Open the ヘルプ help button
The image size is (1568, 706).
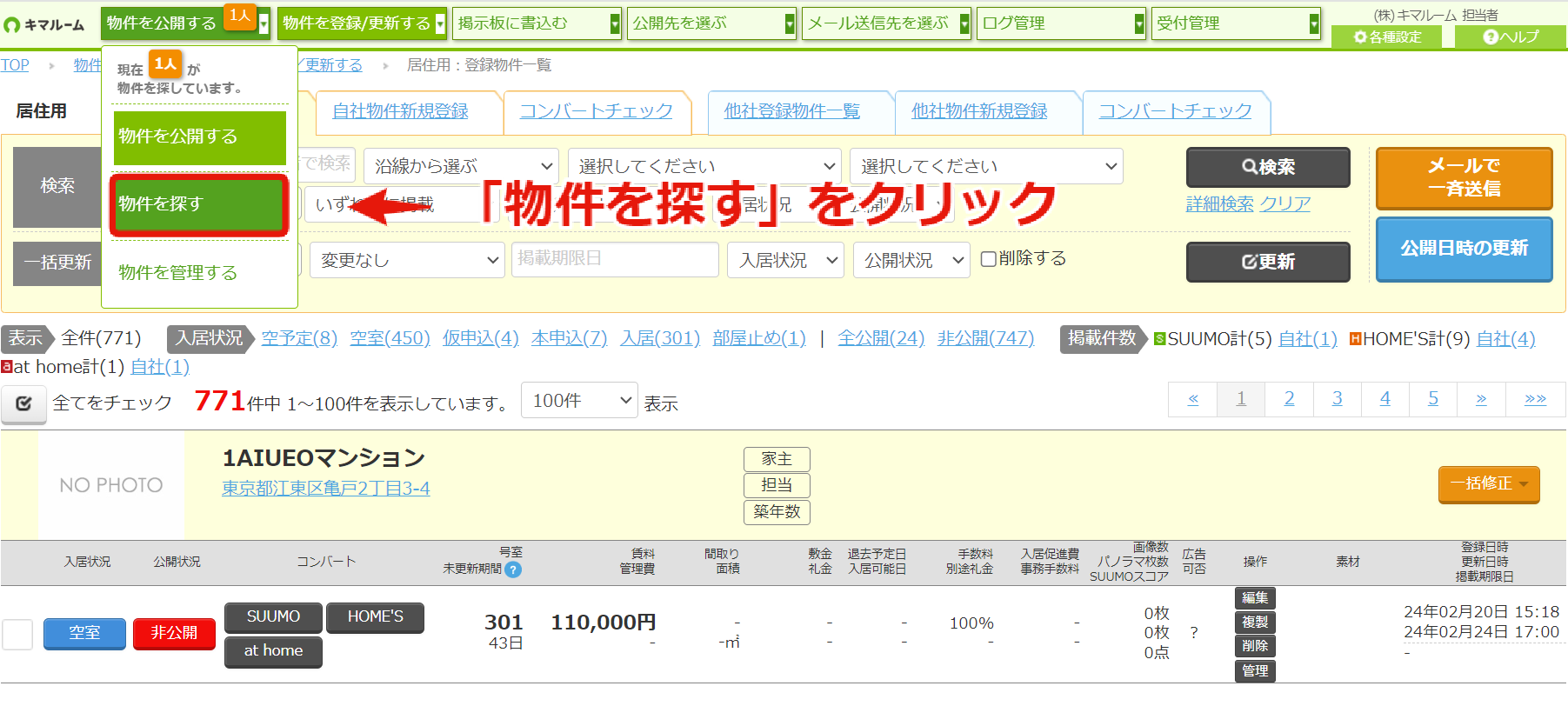coord(1511,37)
